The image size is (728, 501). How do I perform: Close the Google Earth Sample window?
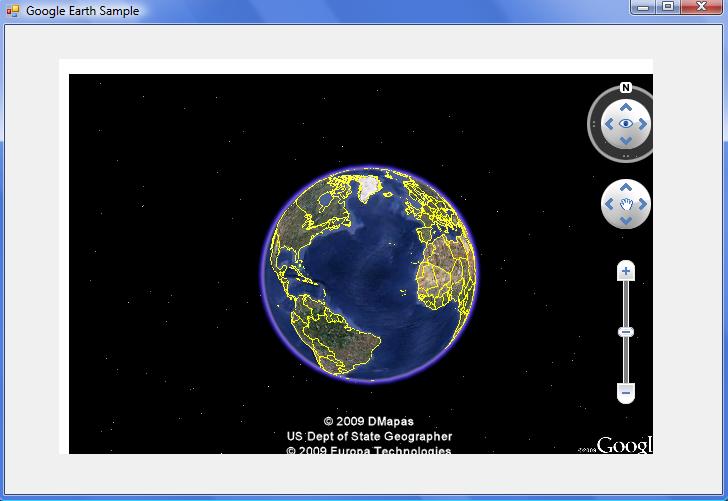tap(702, 7)
